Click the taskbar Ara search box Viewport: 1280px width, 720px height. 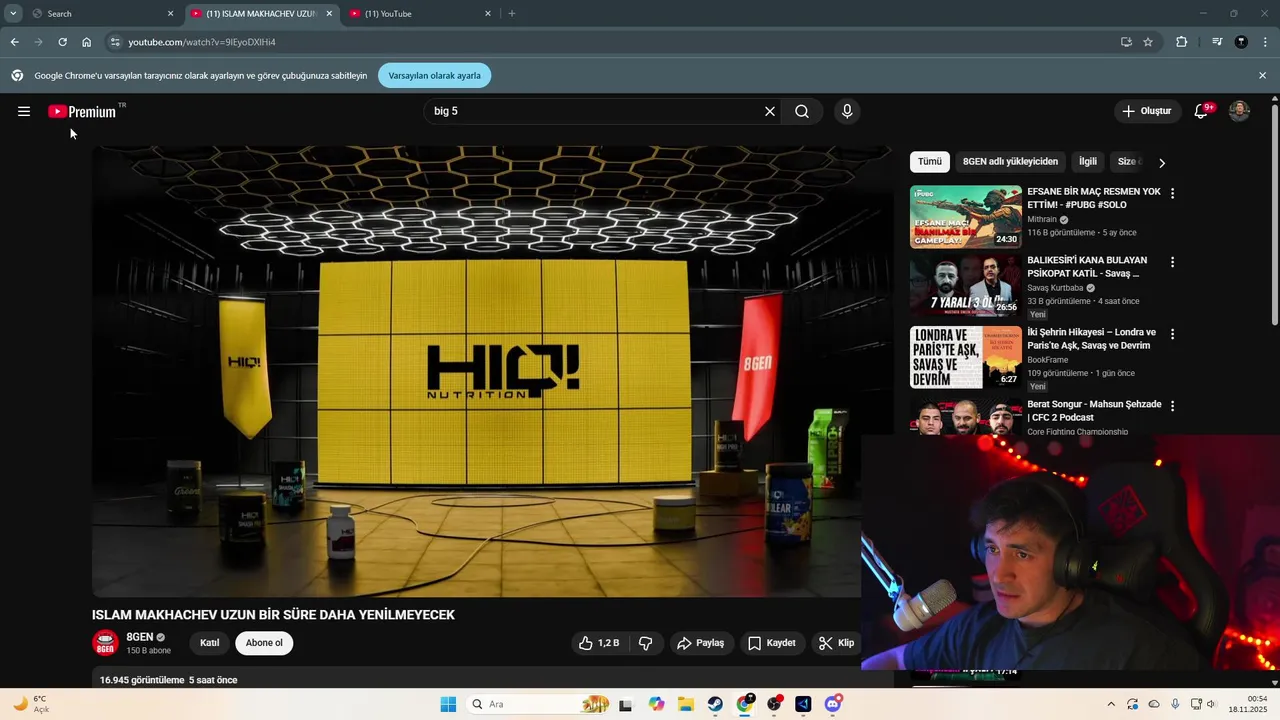[x=539, y=704]
